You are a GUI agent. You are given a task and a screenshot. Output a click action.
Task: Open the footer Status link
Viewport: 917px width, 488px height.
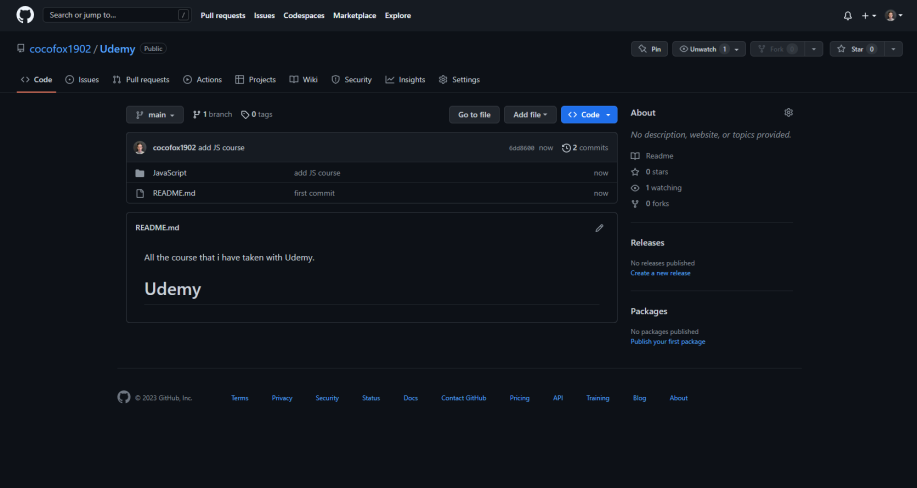point(371,398)
